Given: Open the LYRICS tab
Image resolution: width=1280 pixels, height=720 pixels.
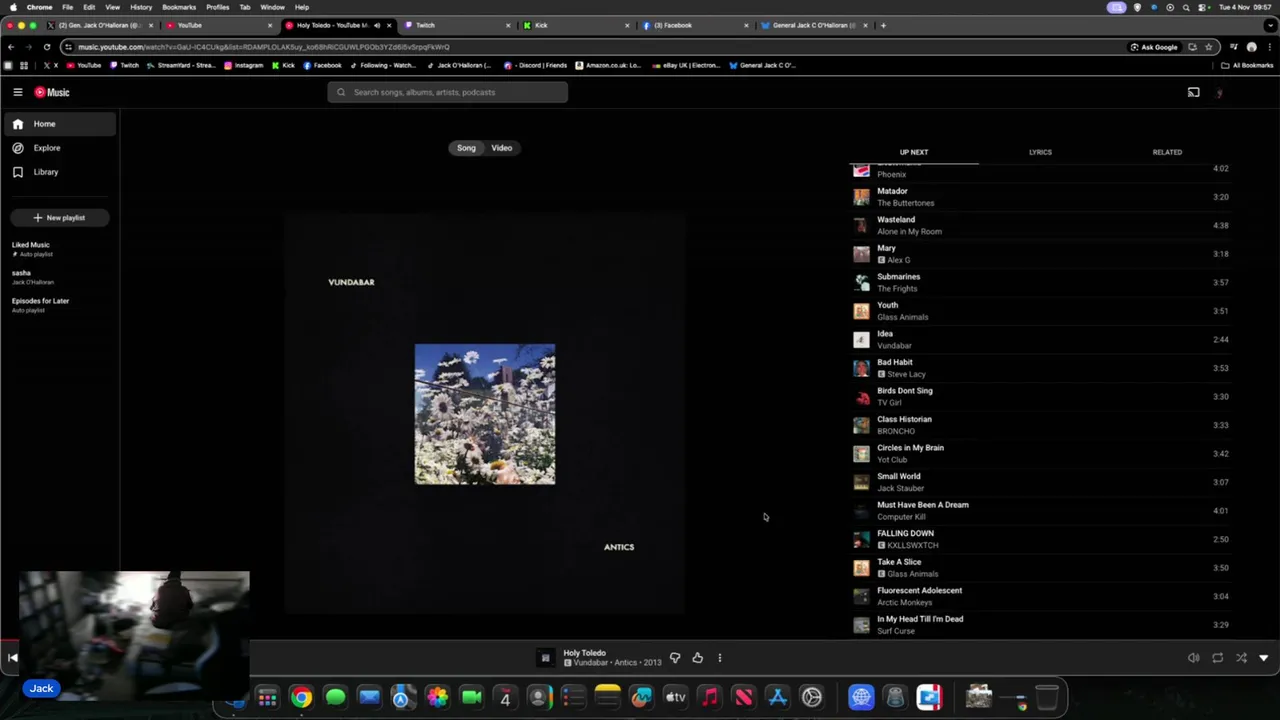Looking at the screenshot, I should click(1040, 152).
